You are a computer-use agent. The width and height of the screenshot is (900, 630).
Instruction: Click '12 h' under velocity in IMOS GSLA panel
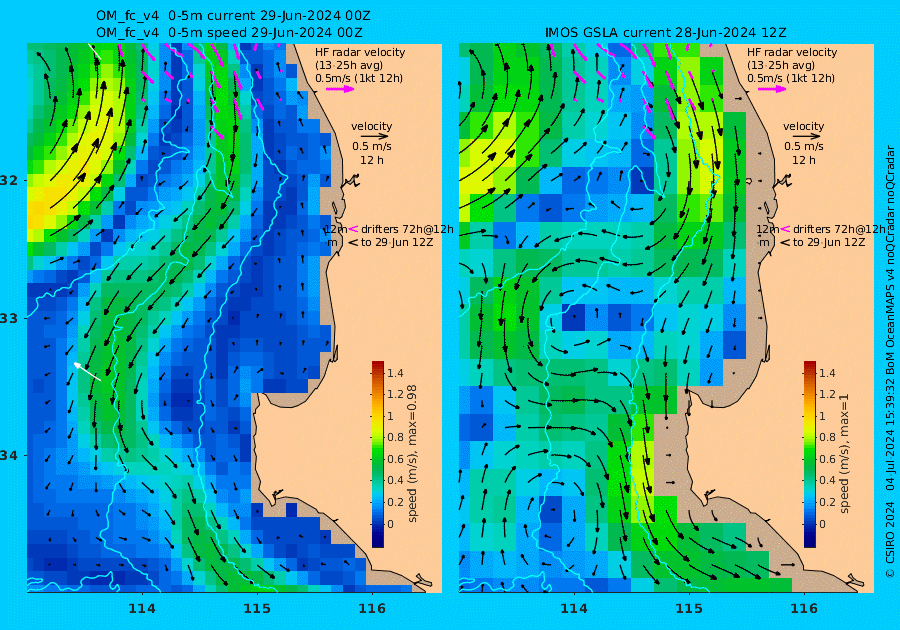804,160
